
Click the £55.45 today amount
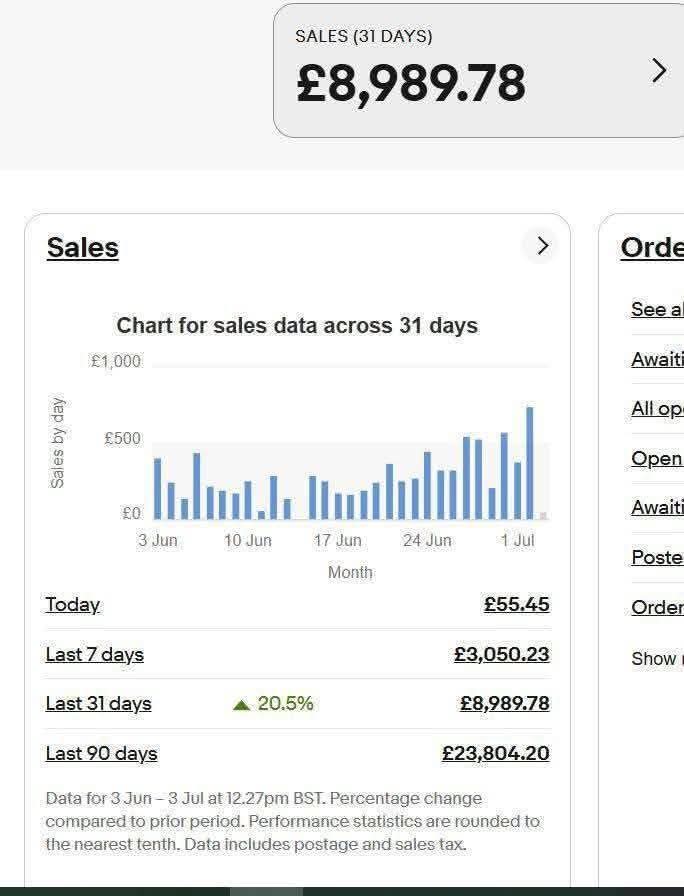(x=516, y=604)
